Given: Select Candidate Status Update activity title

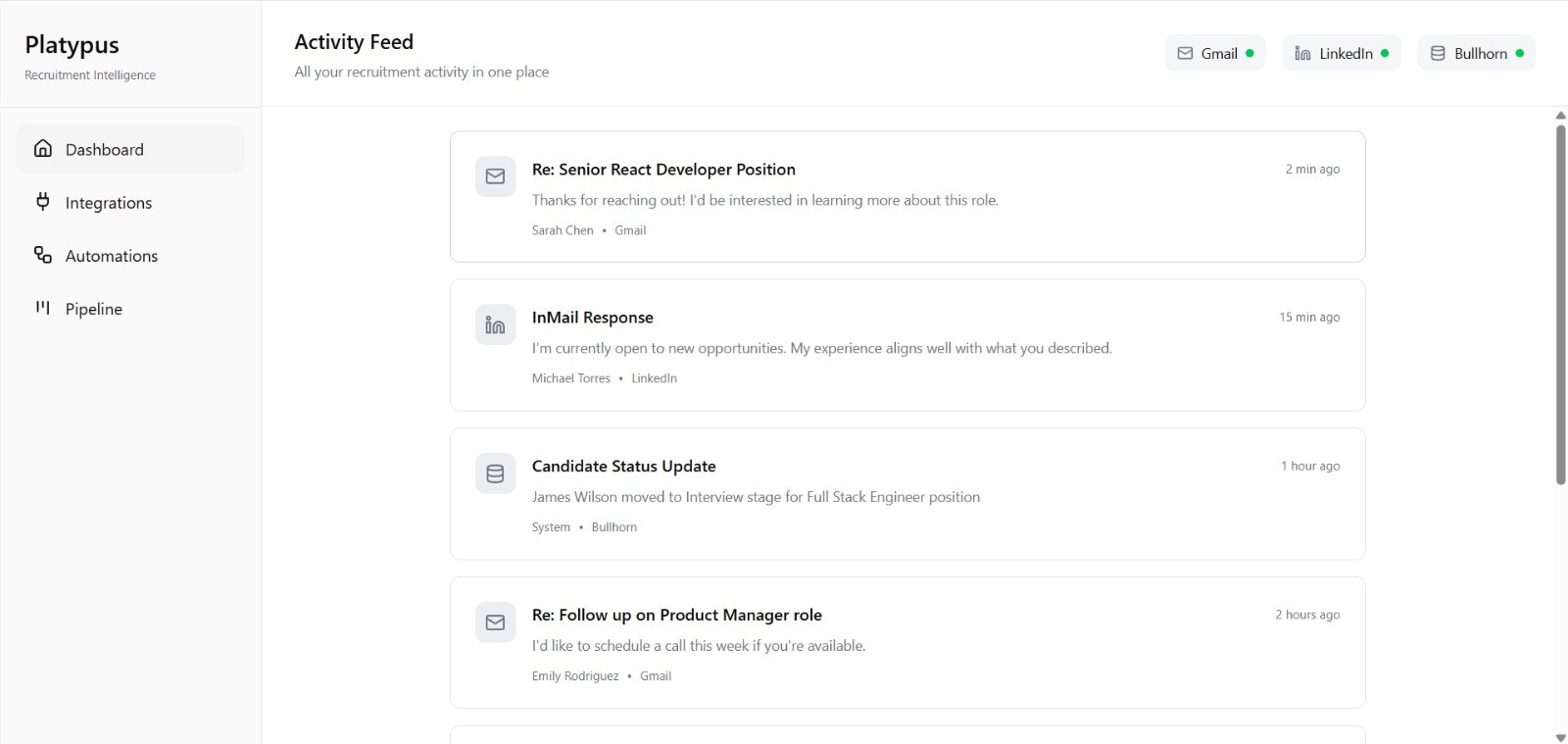Looking at the screenshot, I should point(623,467).
